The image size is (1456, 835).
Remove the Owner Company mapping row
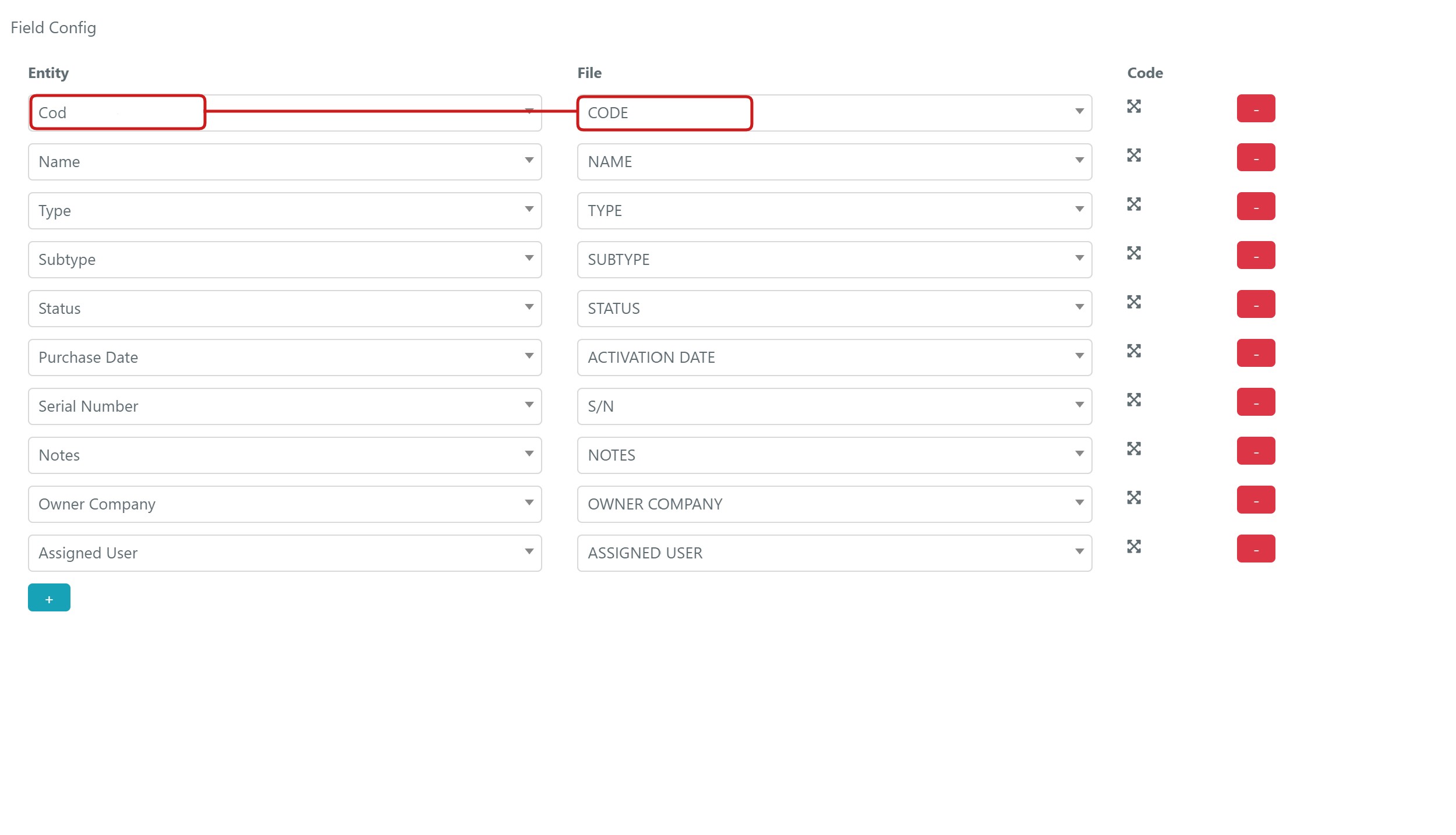[1256, 500]
